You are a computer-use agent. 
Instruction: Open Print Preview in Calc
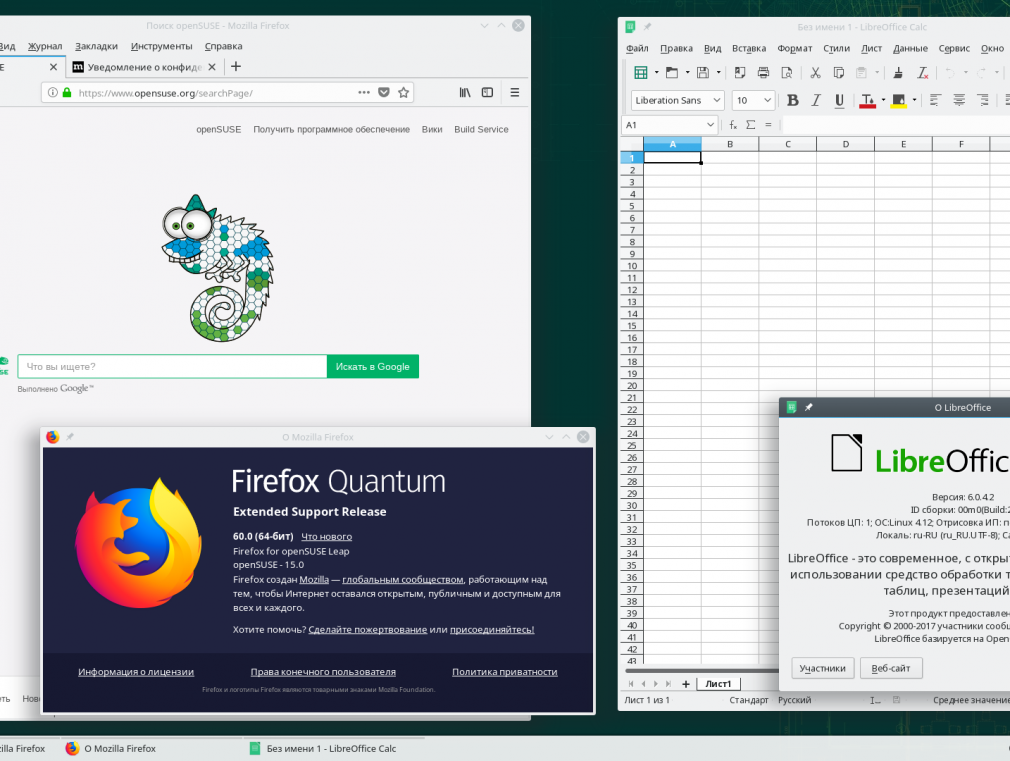(786, 73)
